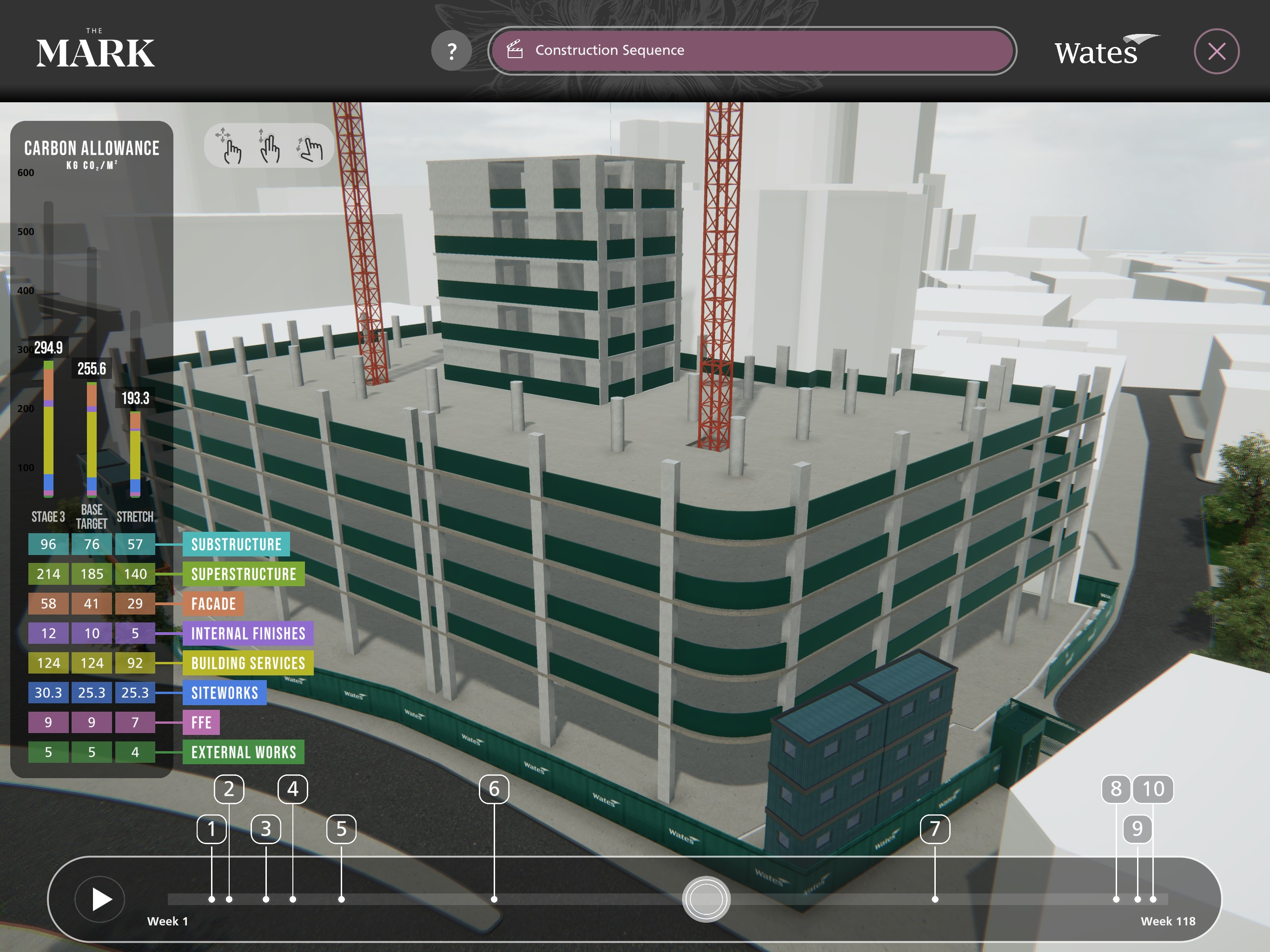Click the Stretch bar in chart
Image resolution: width=1270 pixels, height=952 pixels.
pyautogui.click(x=135, y=454)
